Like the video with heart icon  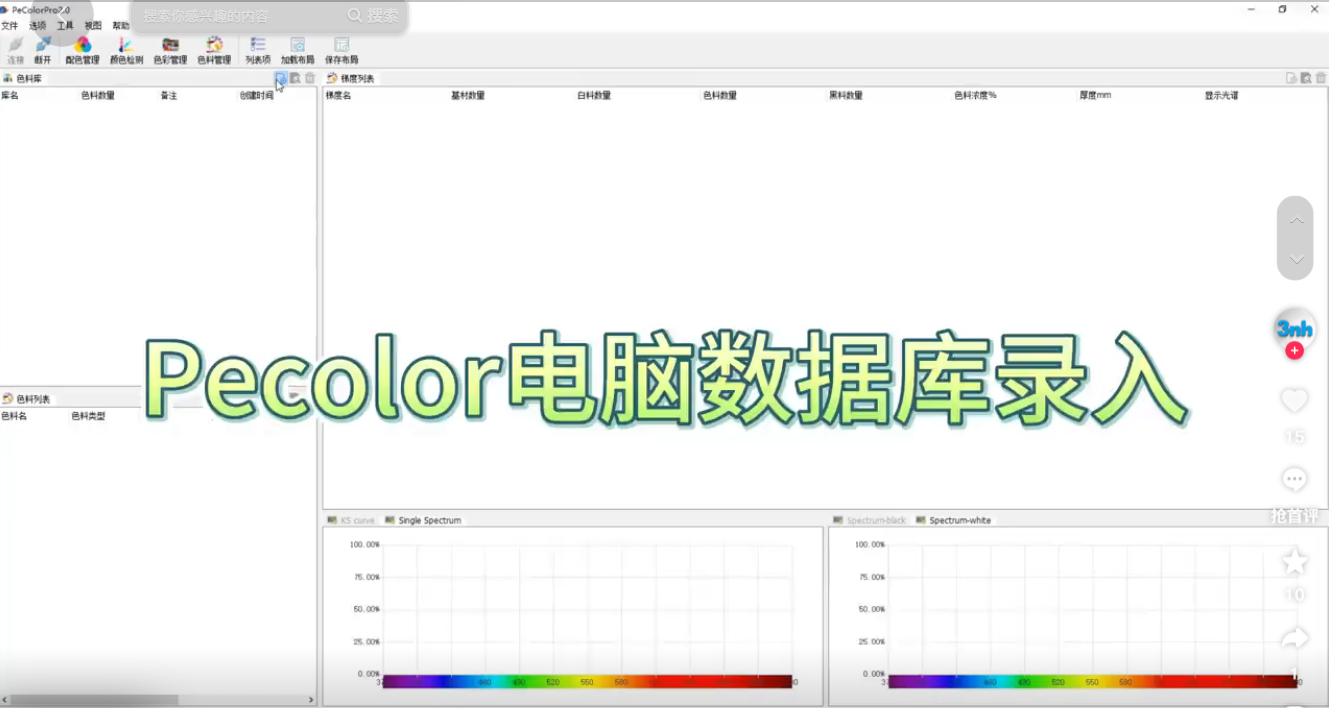tap(1295, 401)
